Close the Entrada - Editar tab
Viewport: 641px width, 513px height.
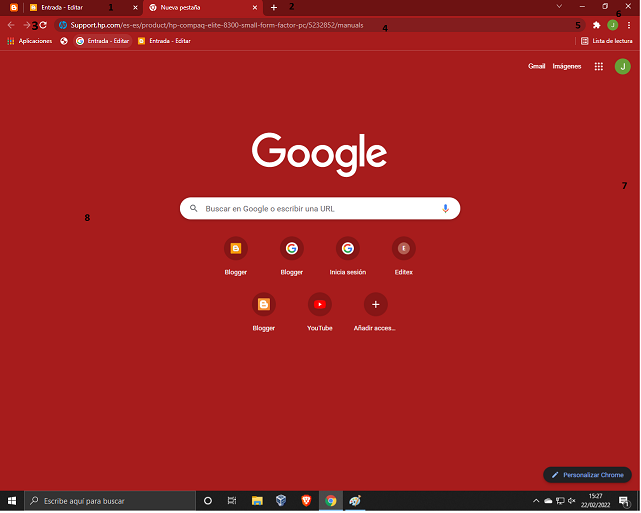[135, 7]
